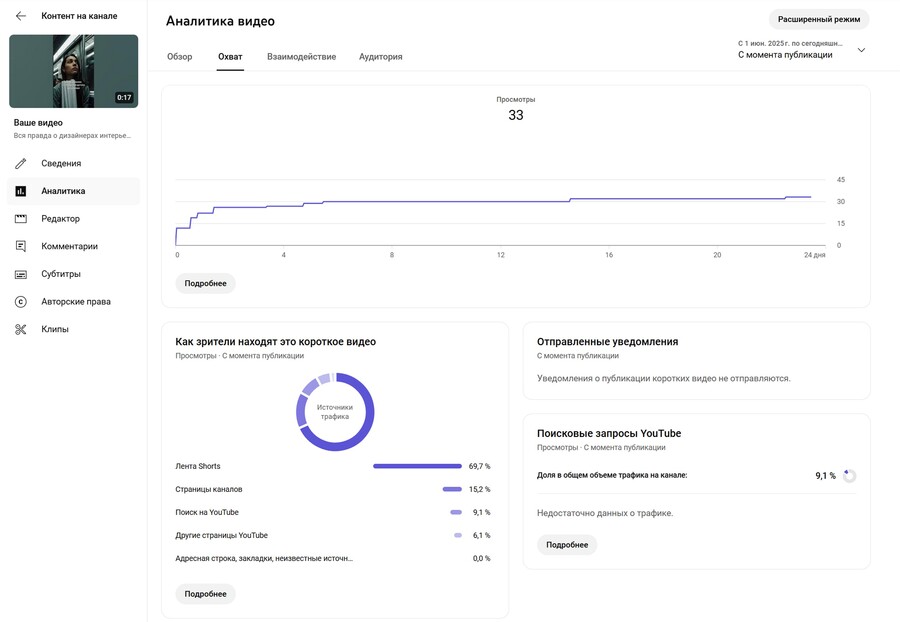Click the 9,1 % bar for Поиск на YouTube
The width and height of the screenshot is (900, 622).
(x=456, y=512)
